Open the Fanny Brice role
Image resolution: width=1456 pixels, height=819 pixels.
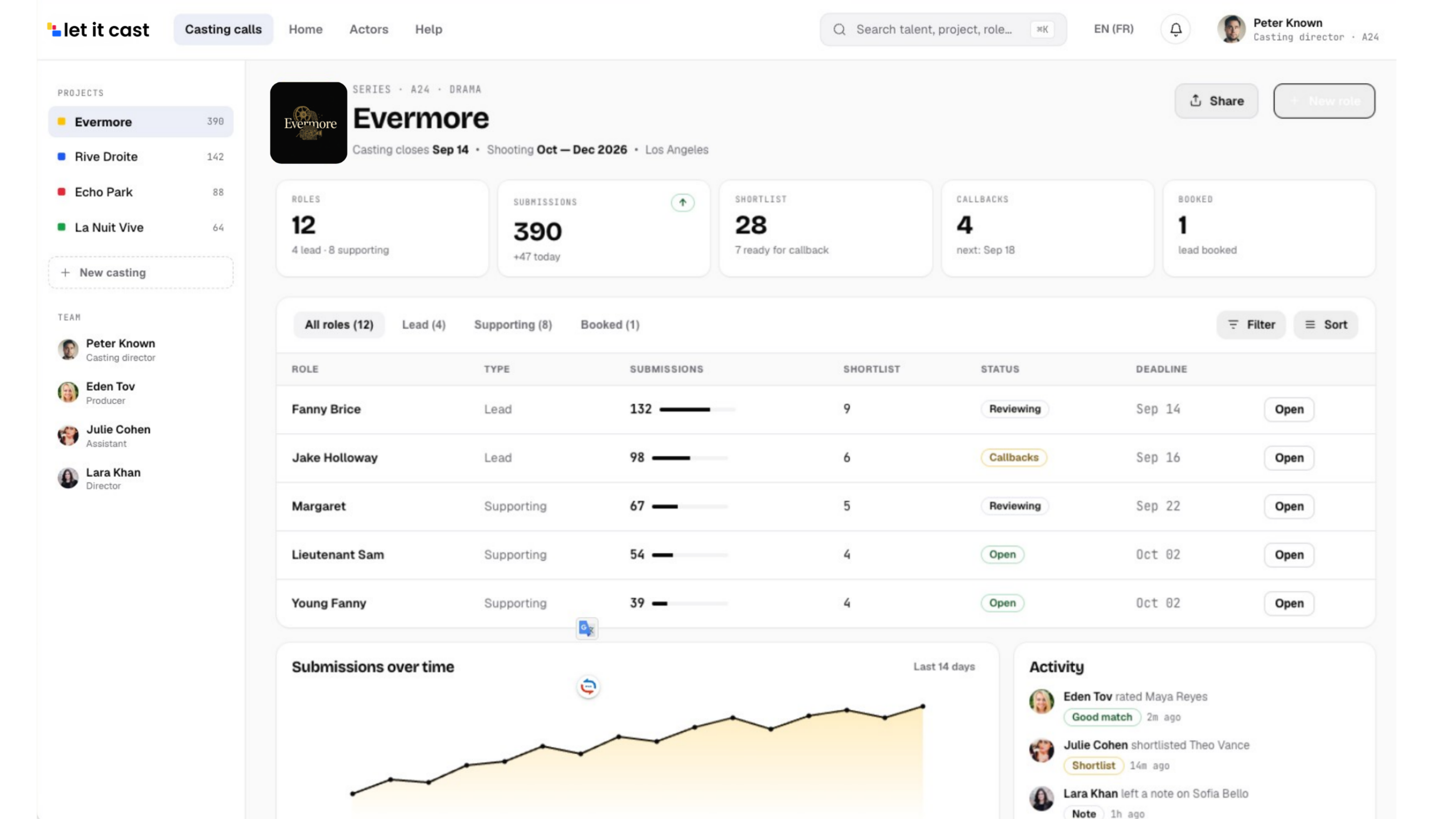point(1288,409)
